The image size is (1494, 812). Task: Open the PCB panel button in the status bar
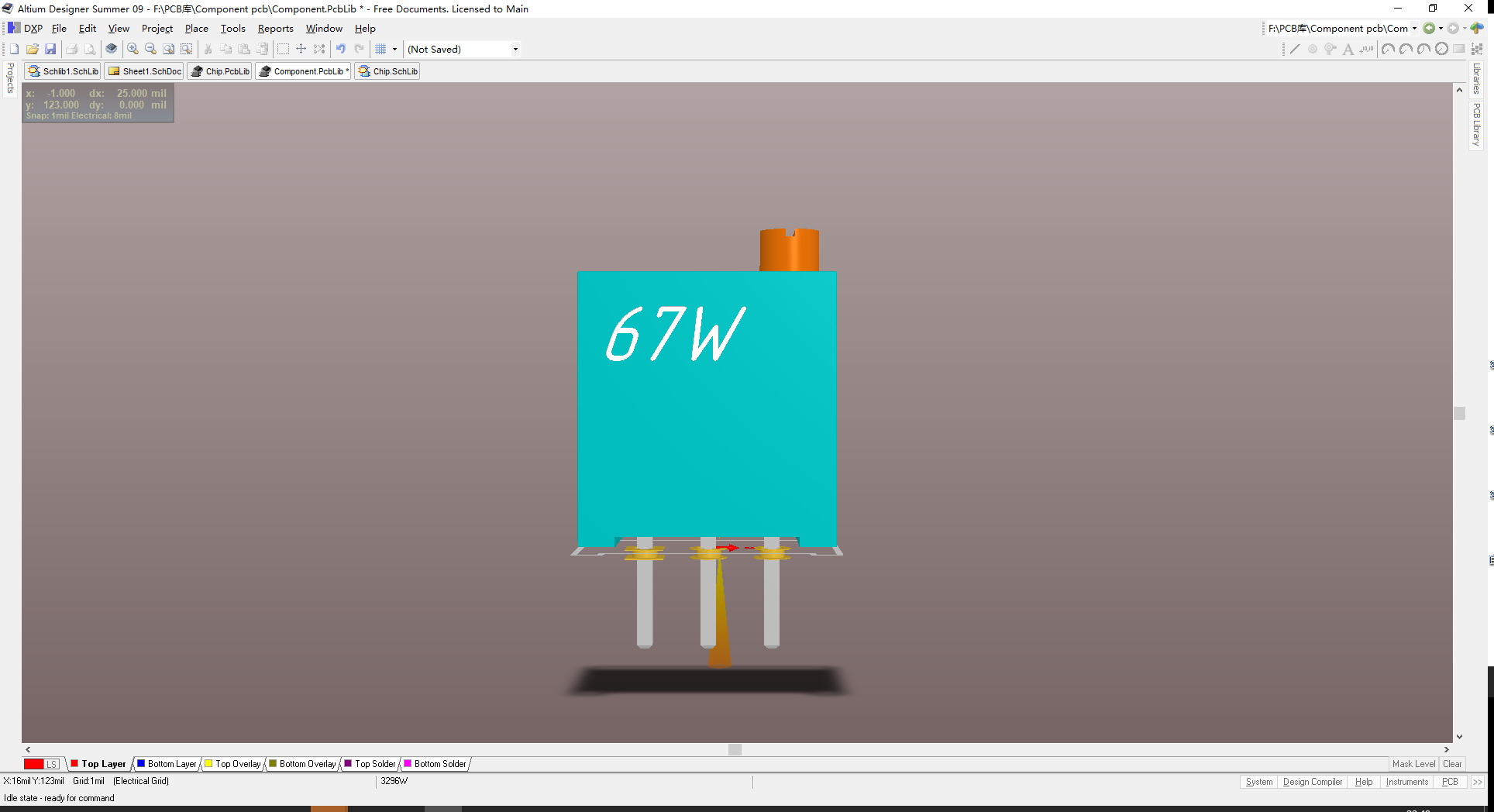pyautogui.click(x=1450, y=782)
